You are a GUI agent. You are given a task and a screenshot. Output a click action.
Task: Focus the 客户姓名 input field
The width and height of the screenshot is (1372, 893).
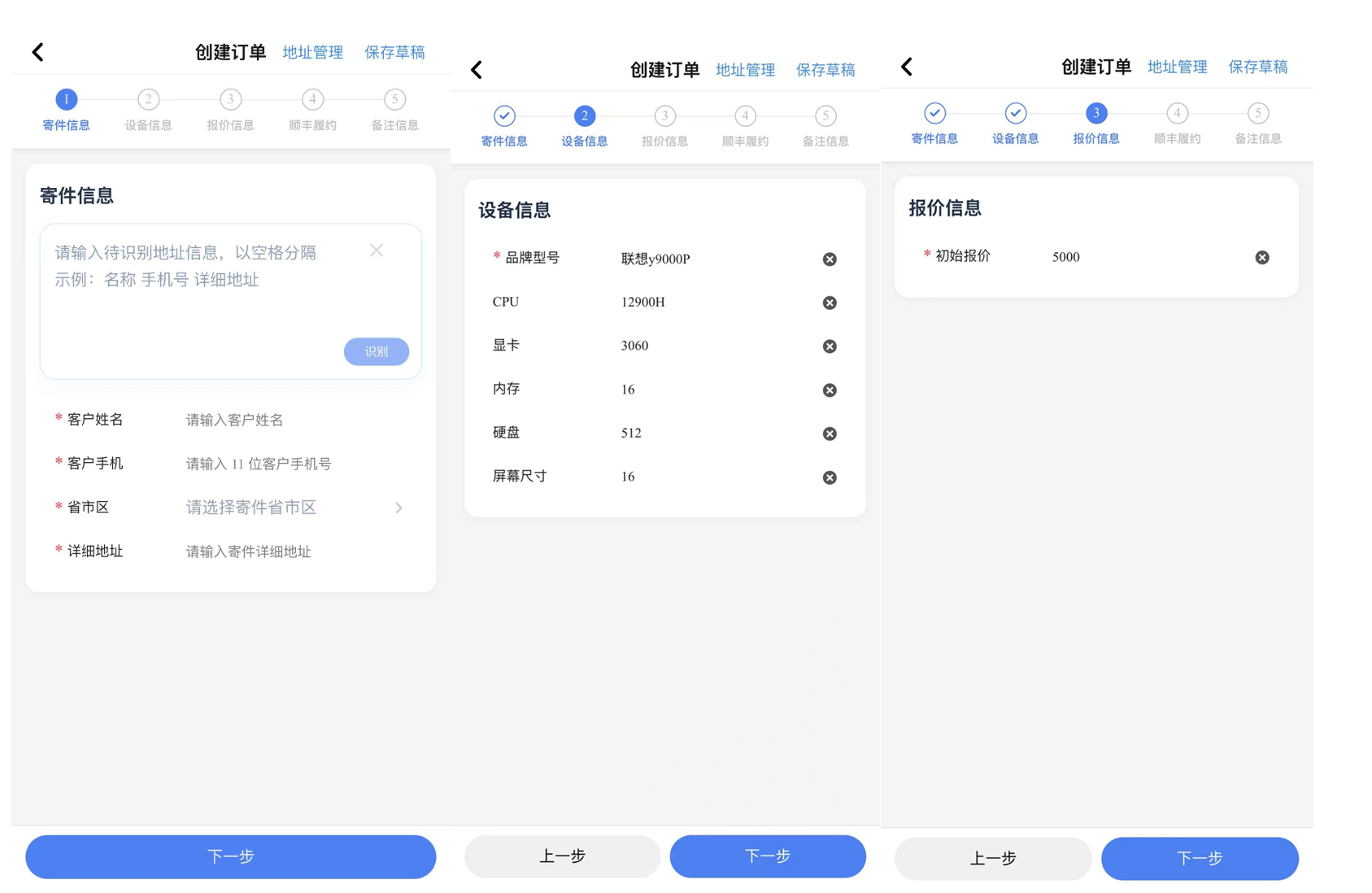point(293,420)
